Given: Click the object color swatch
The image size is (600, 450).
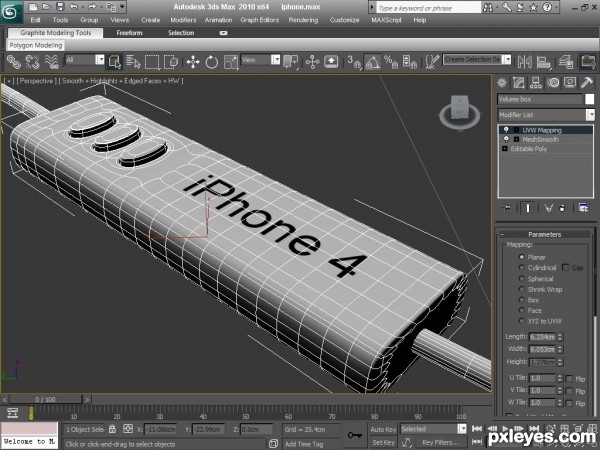Looking at the screenshot, I should tap(590, 99).
